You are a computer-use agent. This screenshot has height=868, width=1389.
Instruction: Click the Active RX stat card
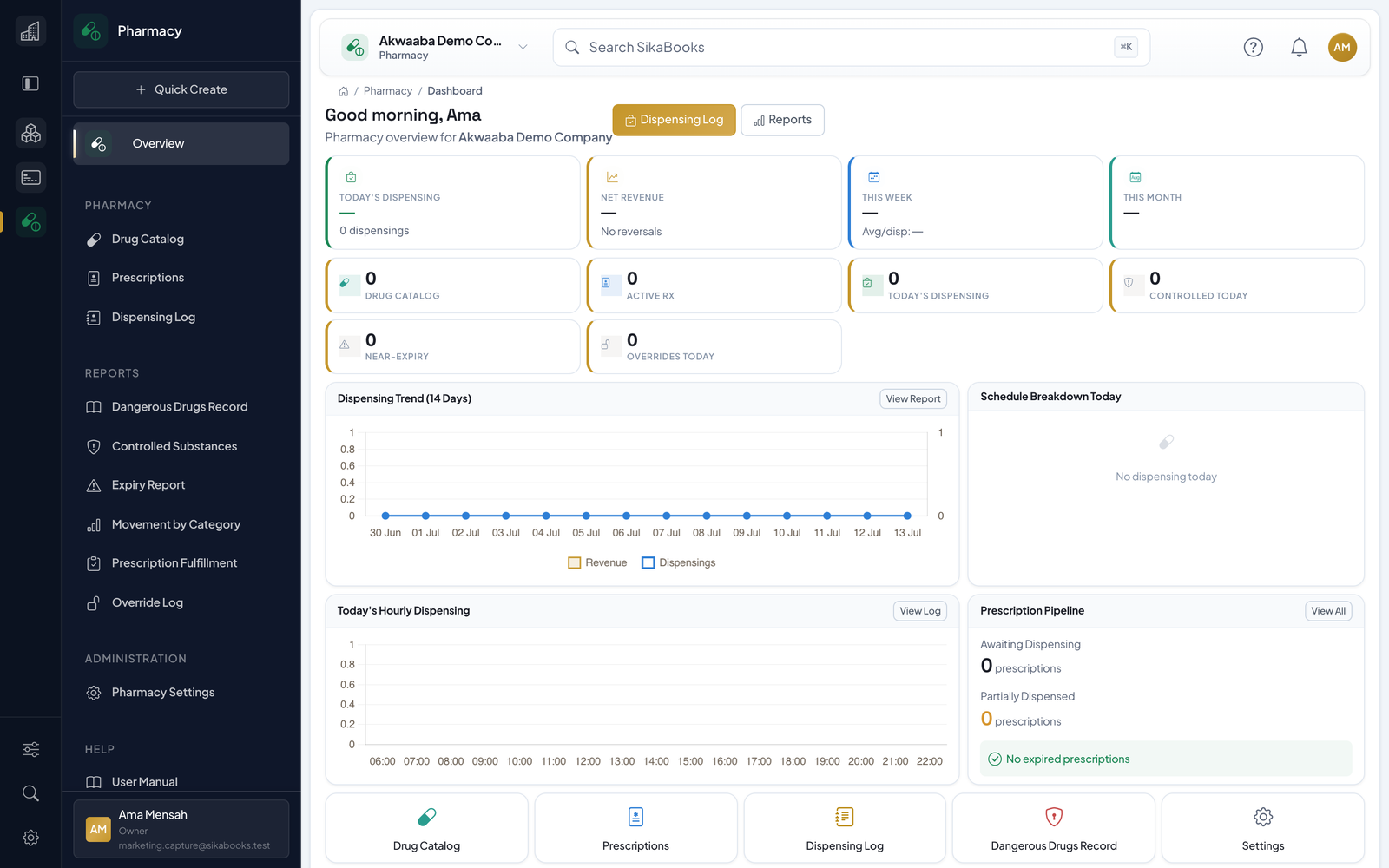[x=714, y=286]
